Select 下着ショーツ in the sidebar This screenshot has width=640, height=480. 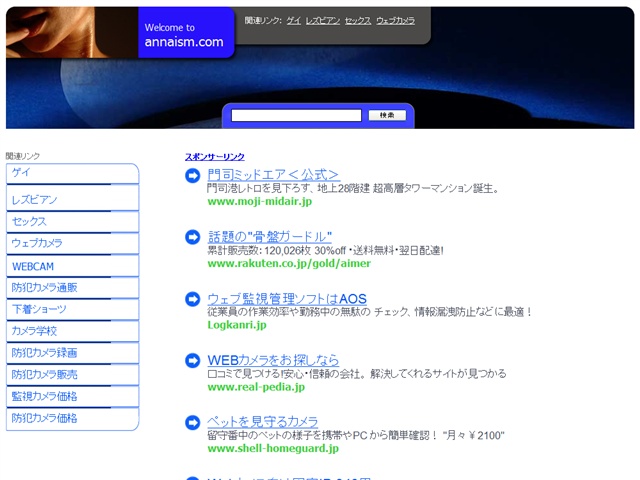point(73,309)
